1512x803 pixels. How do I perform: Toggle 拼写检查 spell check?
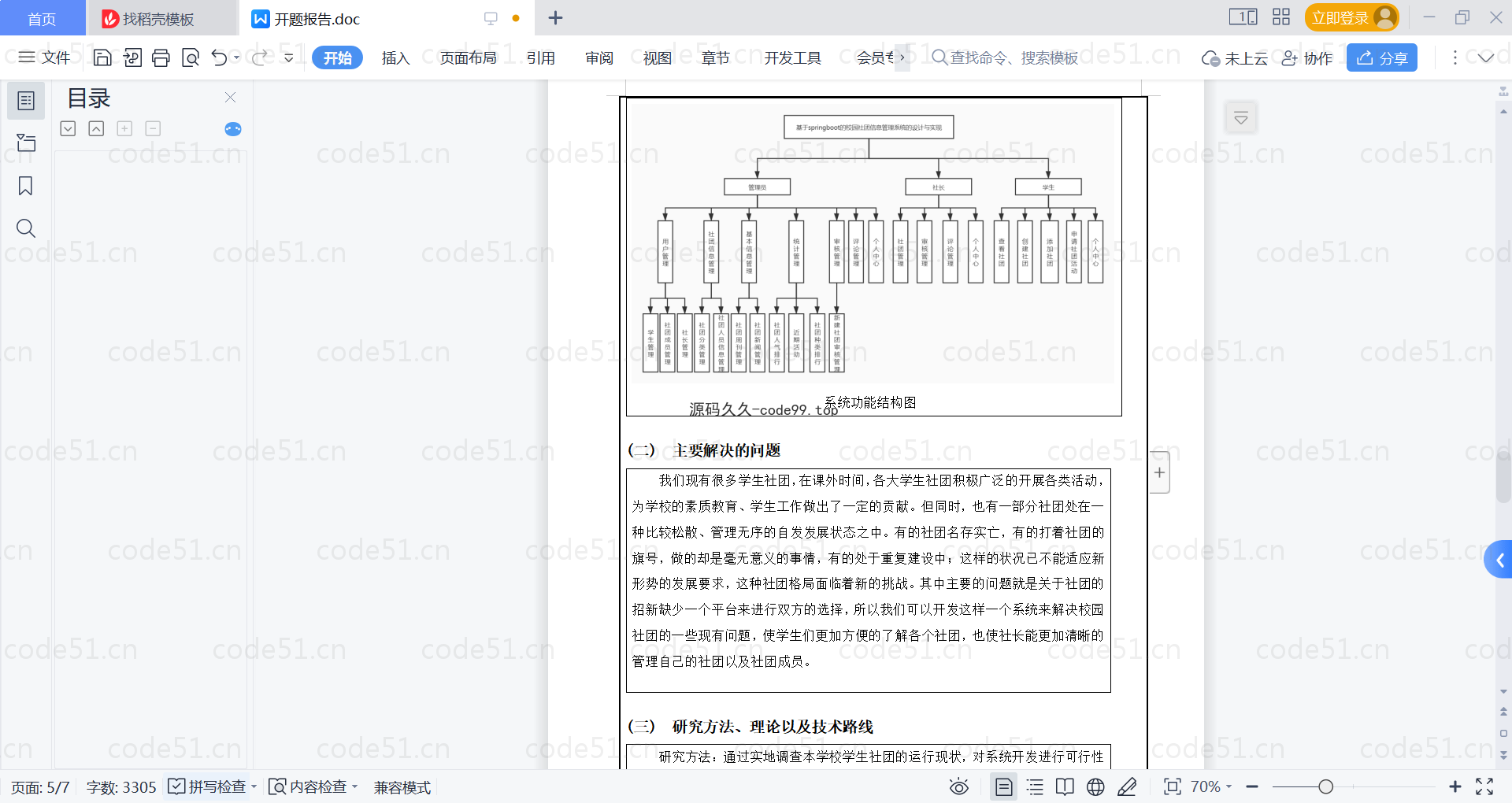(207, 786)
